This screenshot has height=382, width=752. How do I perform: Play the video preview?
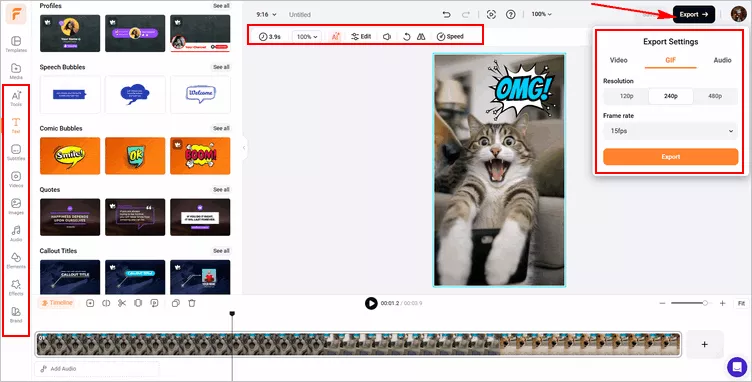coord(371,303)
